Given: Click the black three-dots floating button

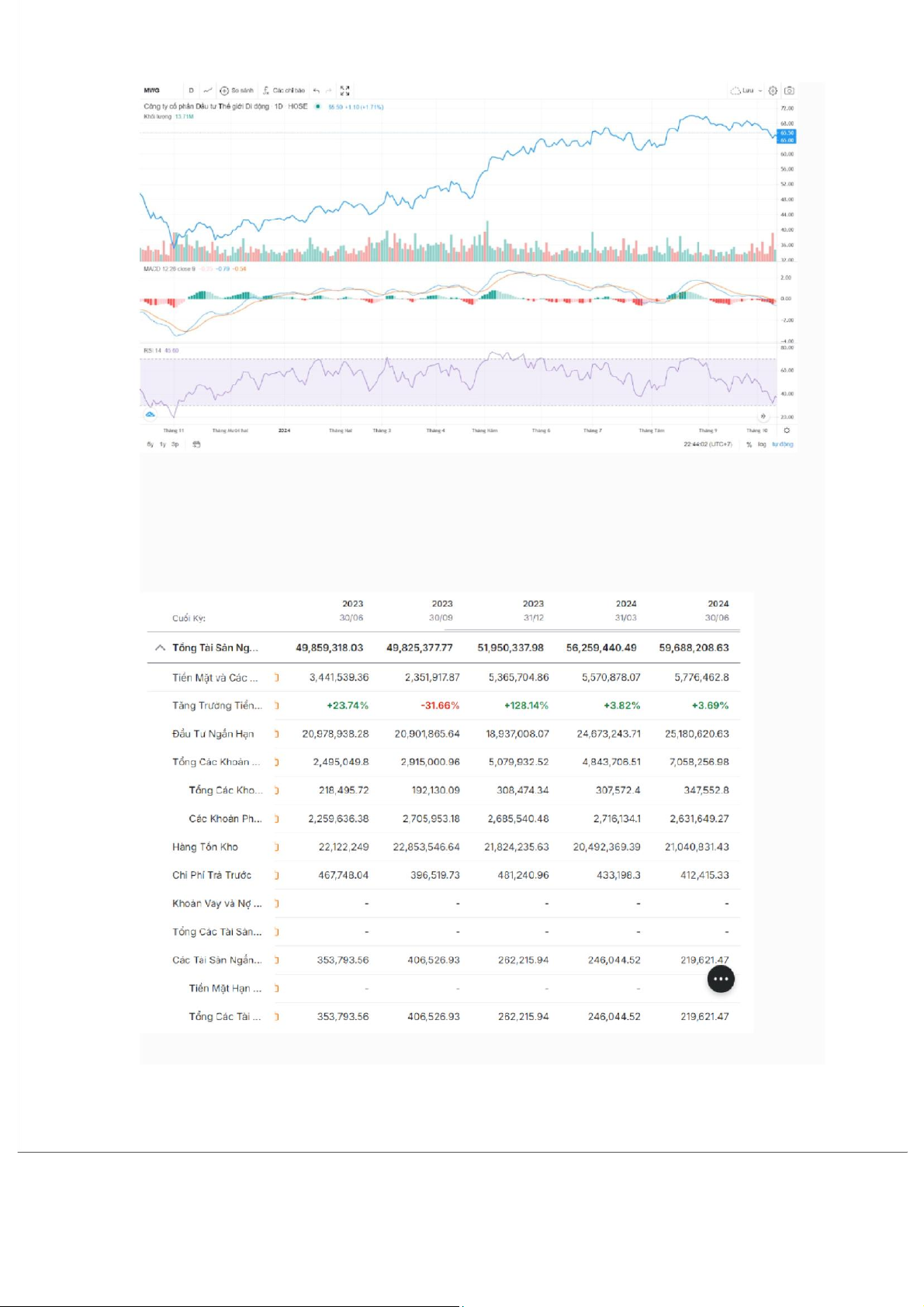Looking at the screenshot, I should pos(721,979).
